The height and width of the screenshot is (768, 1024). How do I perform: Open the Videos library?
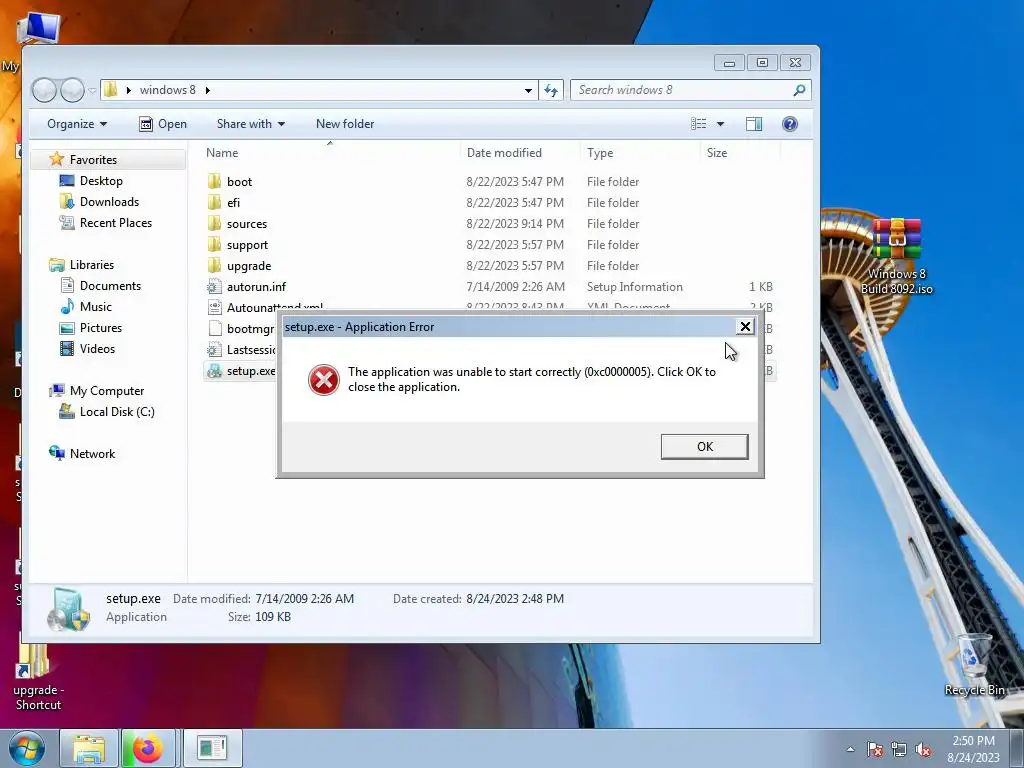[97, 349]
